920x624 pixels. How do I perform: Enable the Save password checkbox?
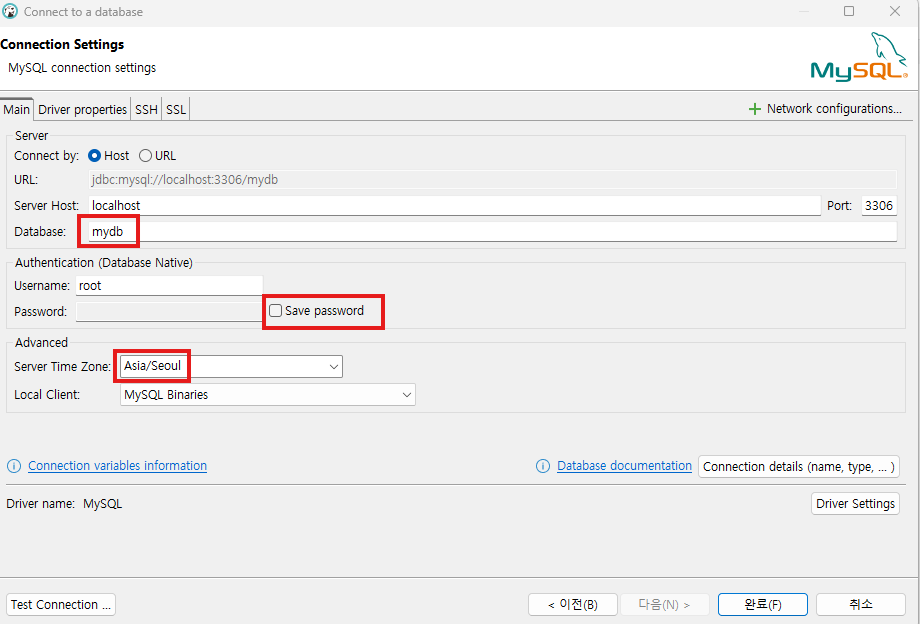[275, 311]
